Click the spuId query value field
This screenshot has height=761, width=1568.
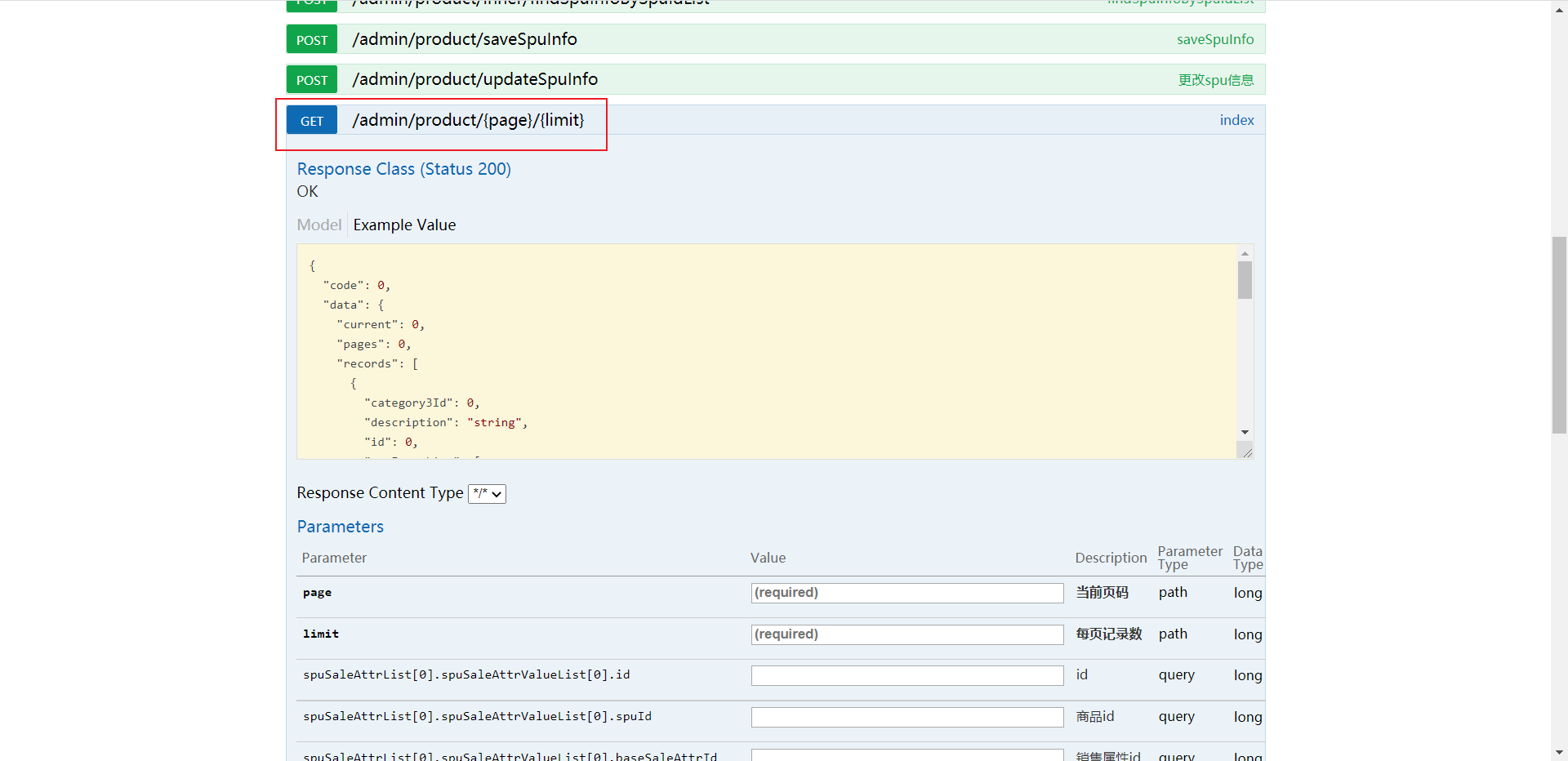pos(906,717)
